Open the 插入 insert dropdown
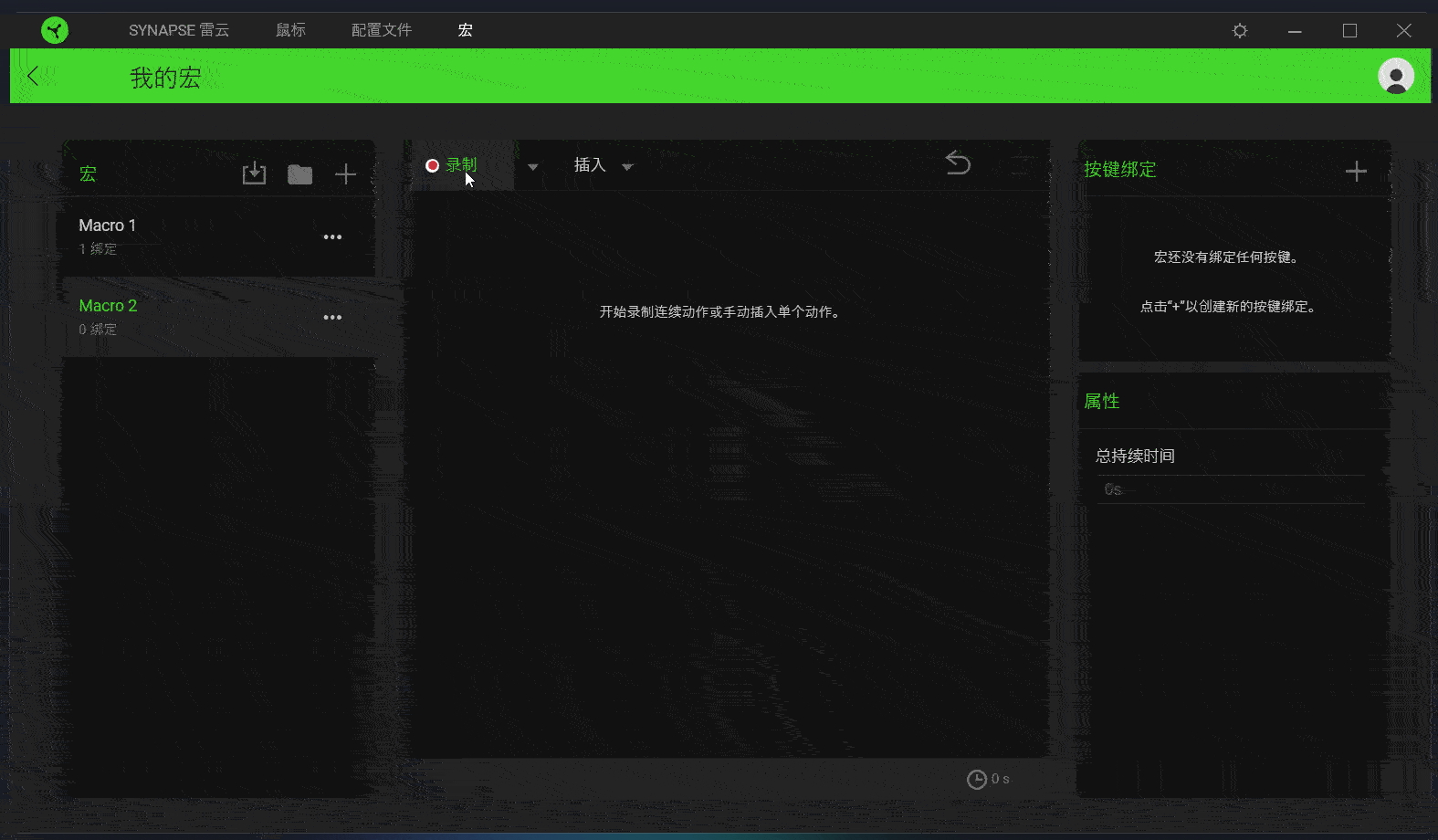Image resolution: width=1438 pixels, height=840 pixels. tap(603, 165)
